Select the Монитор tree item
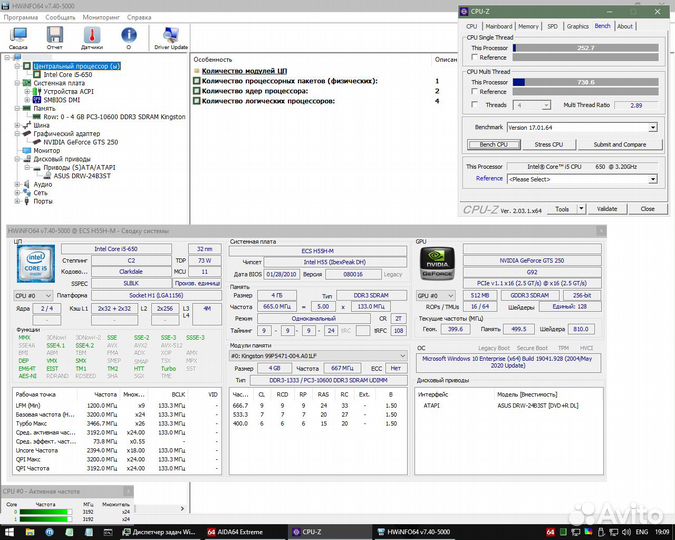Image resolution: width=675 pixels, height=540 pixels. point(46,151)
